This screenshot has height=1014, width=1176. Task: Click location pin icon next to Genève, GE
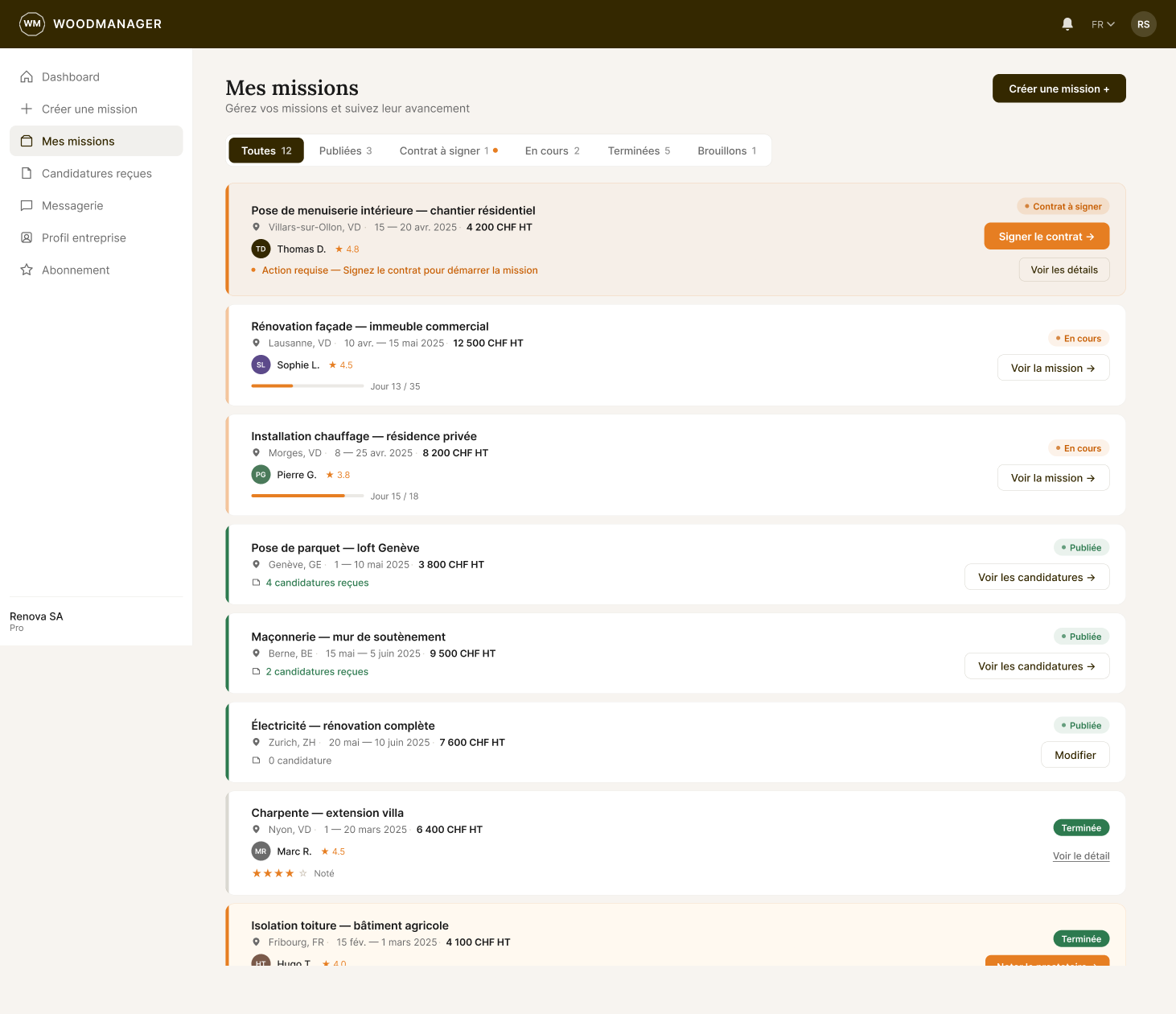(256, 565)
